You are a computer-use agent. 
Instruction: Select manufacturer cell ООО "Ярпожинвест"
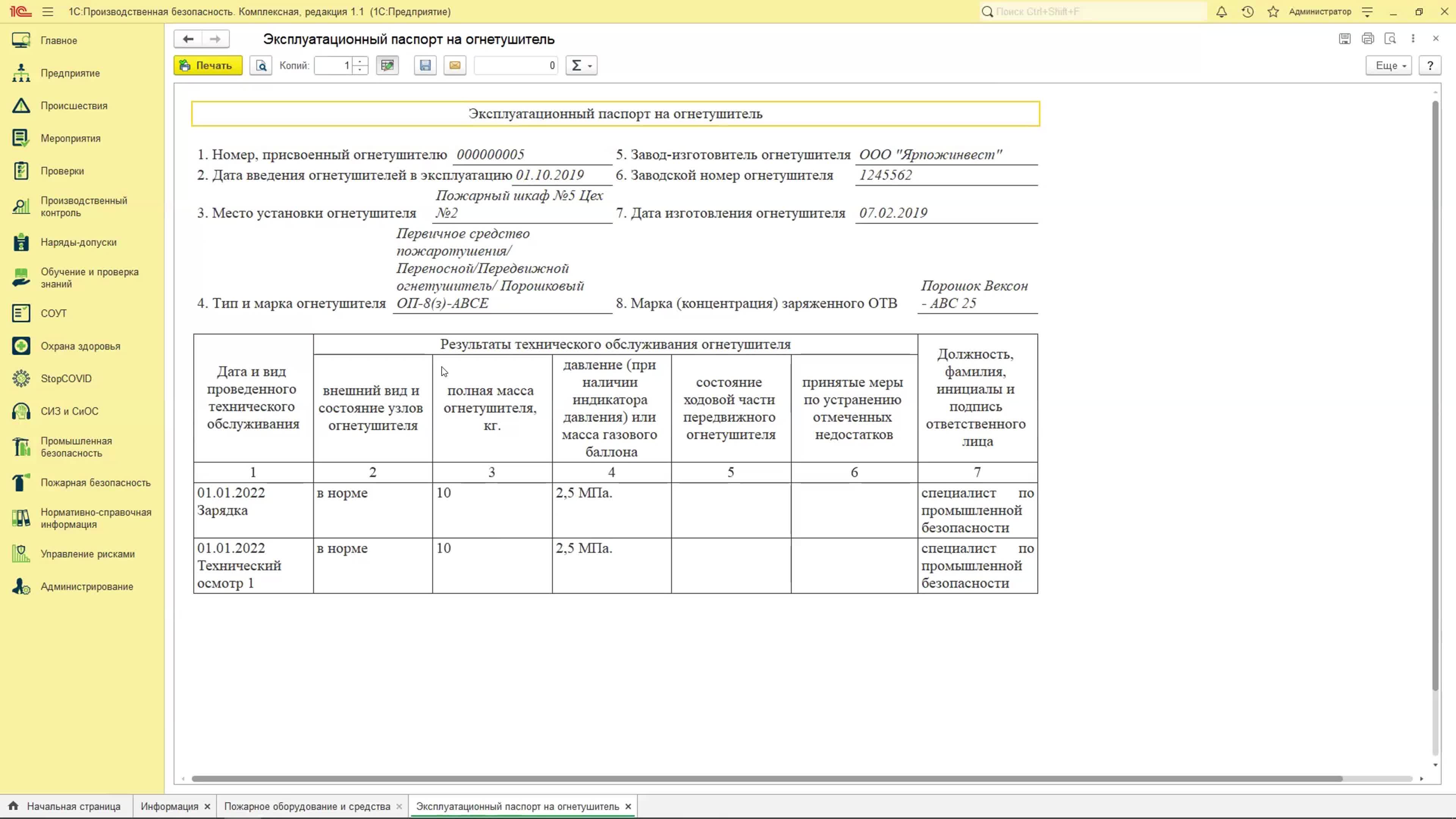point(947,155)
